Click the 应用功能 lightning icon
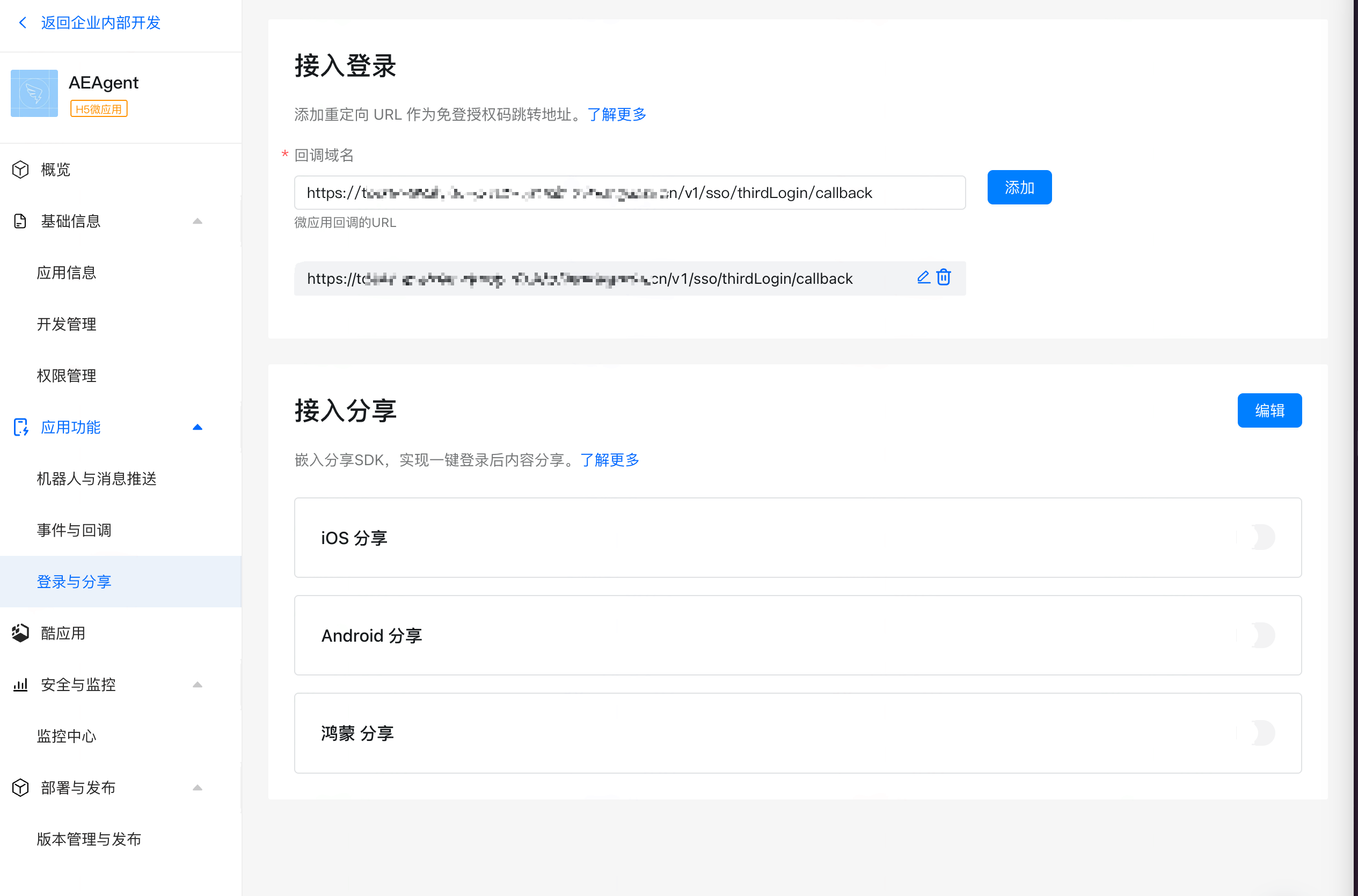The width and height of the screenshot is (1358, 896). point(20,427)
